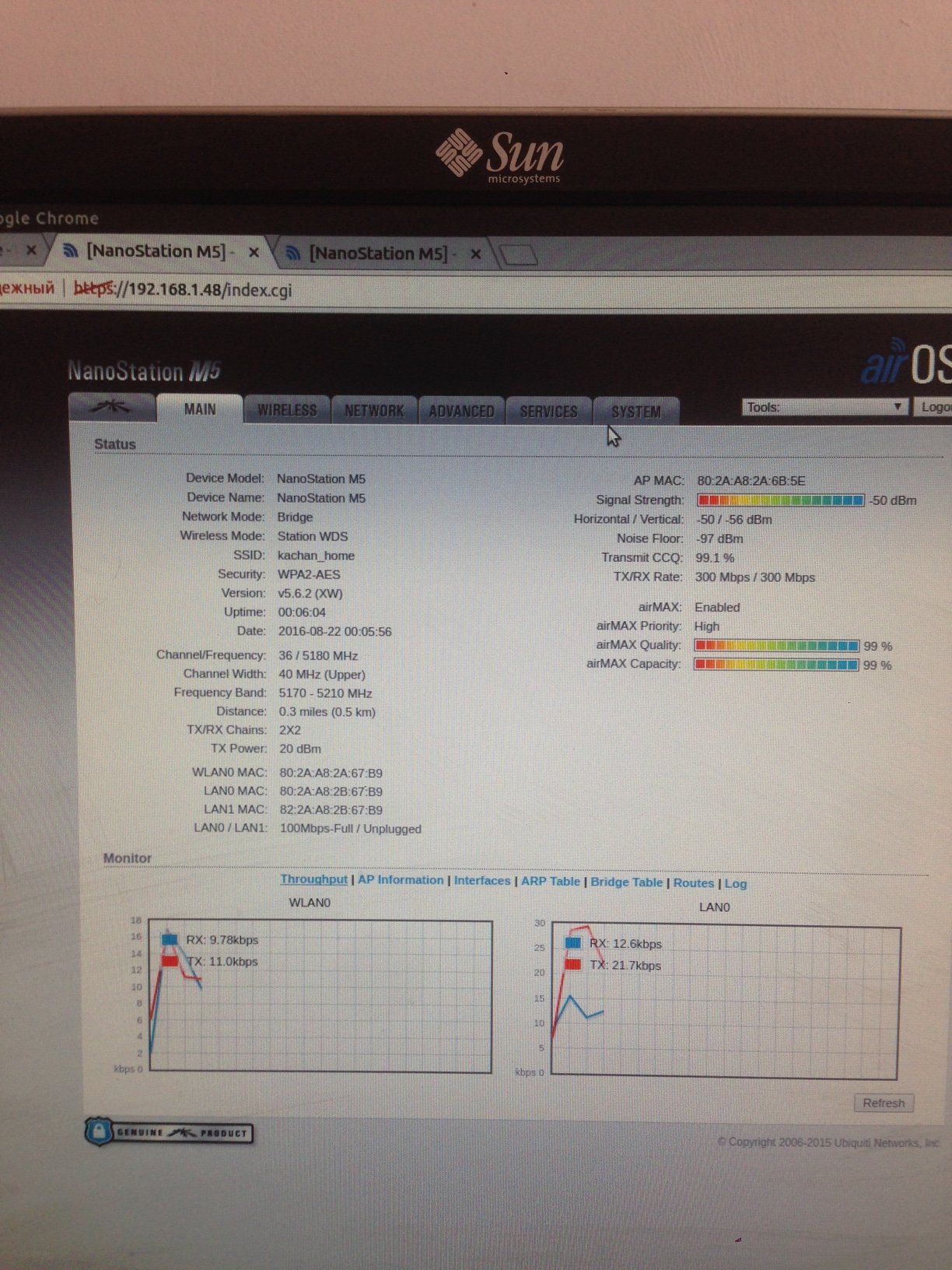Close the inactive NanoStation M5 browser tab
The width and height of the screenshot is (952, 1270).
click(x=476, y=254)
